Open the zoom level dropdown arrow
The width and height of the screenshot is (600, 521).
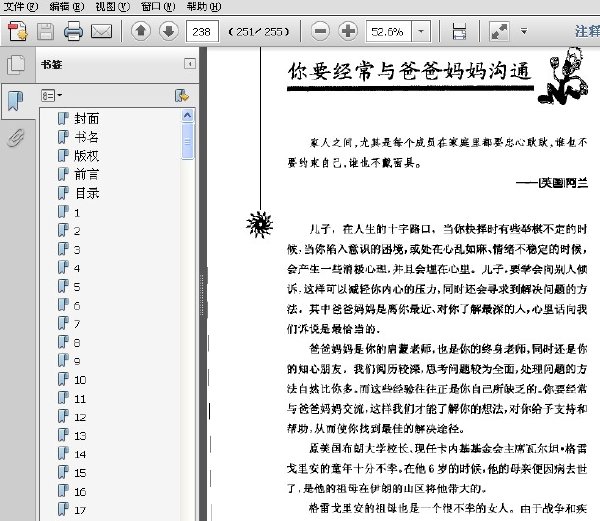point(421,31)
